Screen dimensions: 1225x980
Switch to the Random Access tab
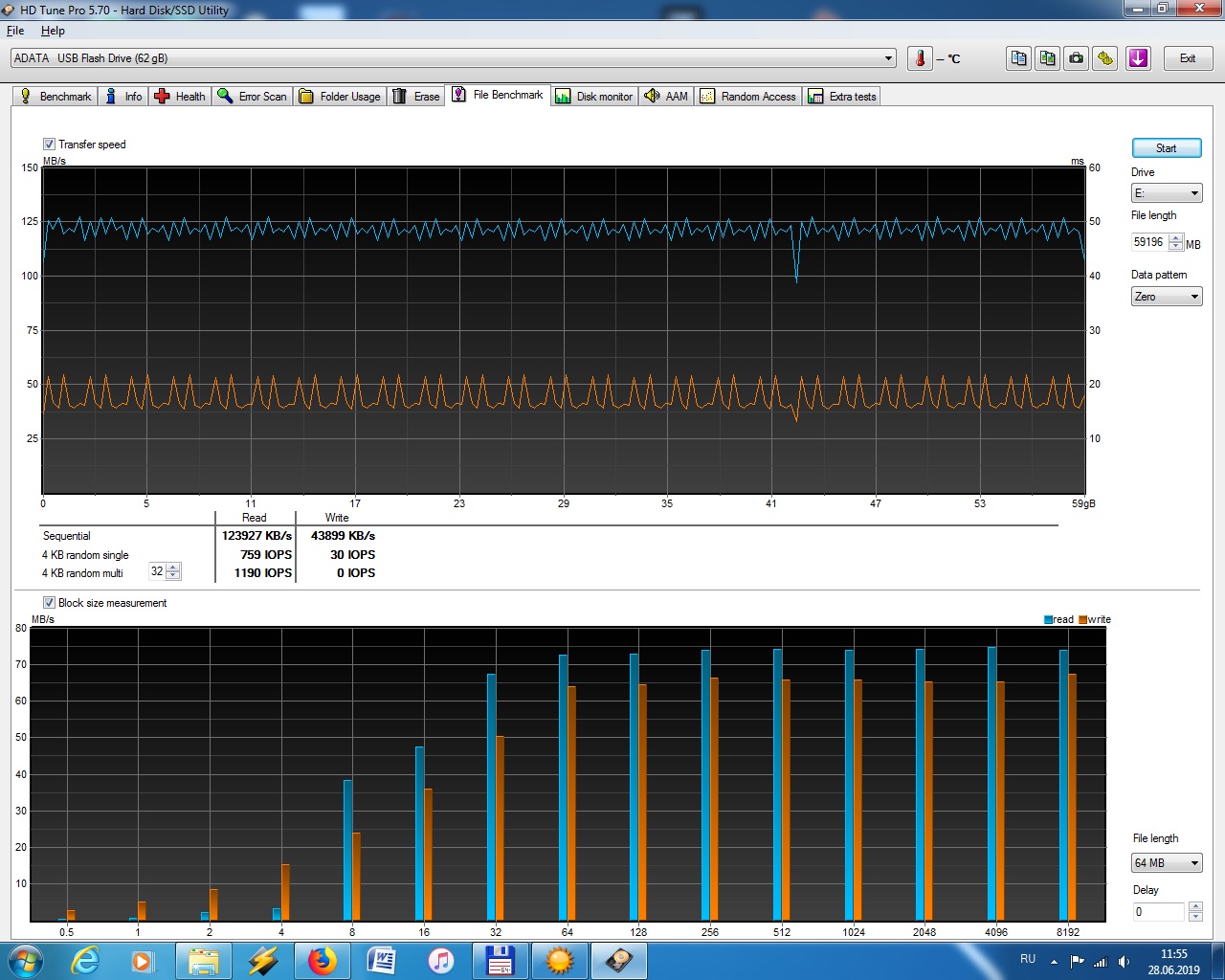click(748, 97)
